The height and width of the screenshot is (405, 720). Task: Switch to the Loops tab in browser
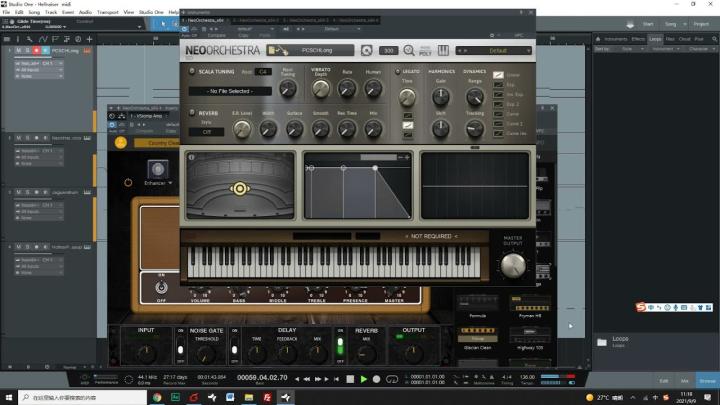(x=655, y=39)
